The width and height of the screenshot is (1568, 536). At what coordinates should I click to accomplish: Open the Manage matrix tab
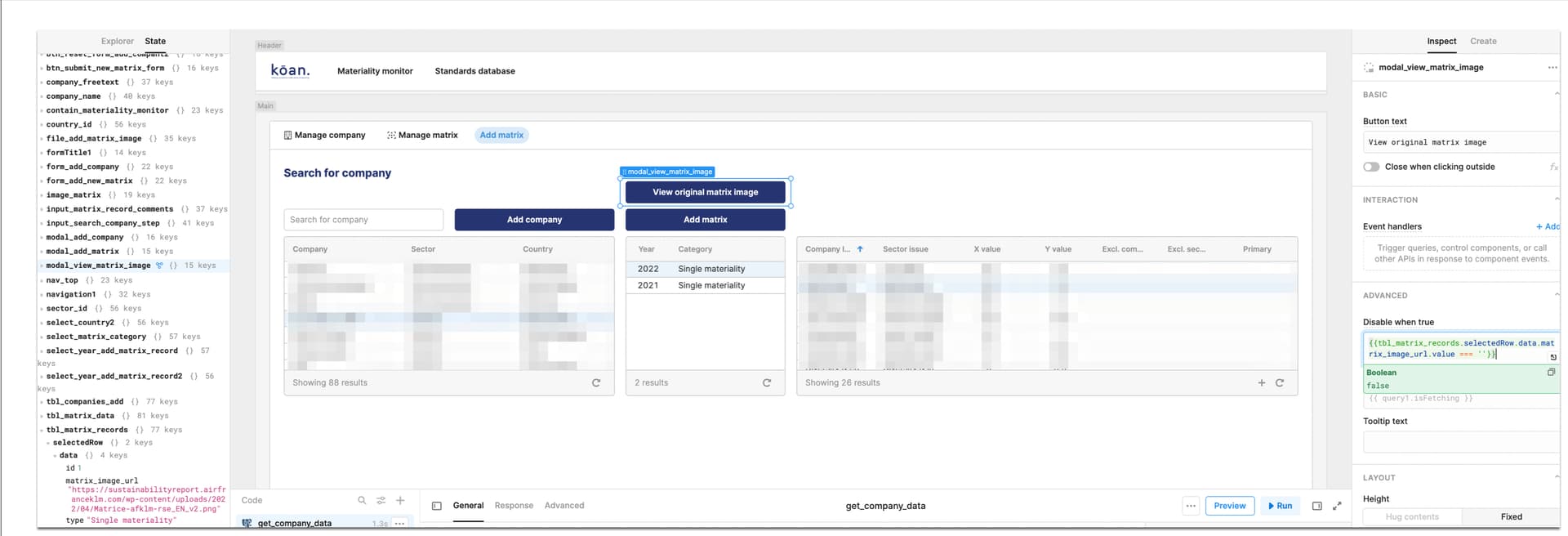(x=422, y=135)
